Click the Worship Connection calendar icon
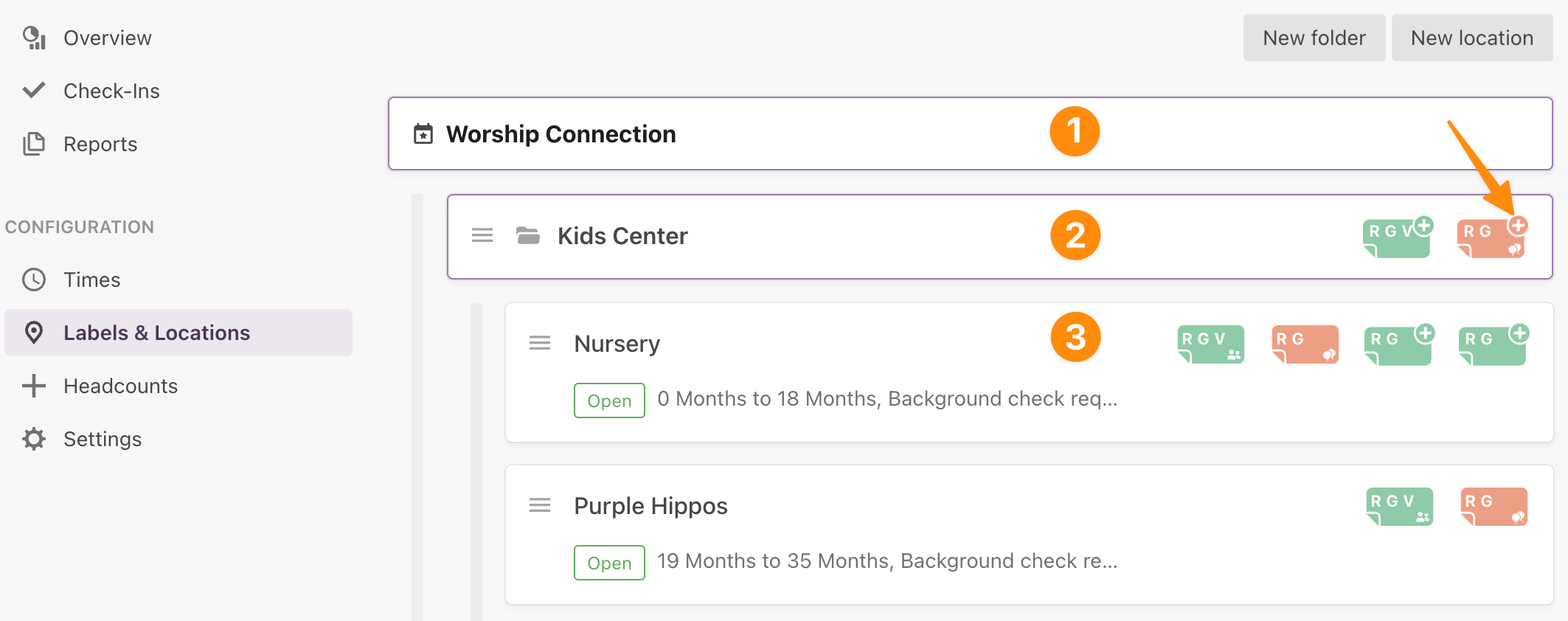This screenshot has width=1568, height=621. pyautogui.click(x=423, y=134)
